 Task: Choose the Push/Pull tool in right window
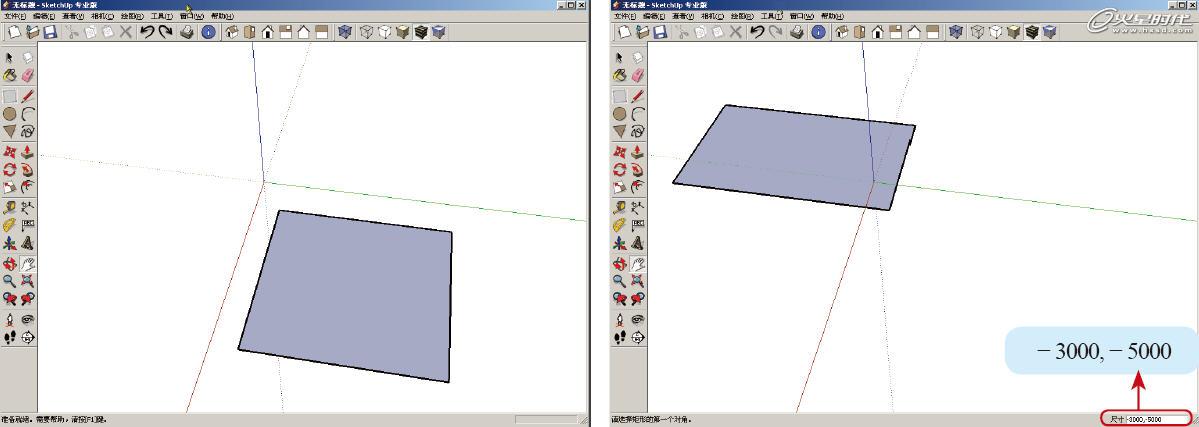point(637,152)
